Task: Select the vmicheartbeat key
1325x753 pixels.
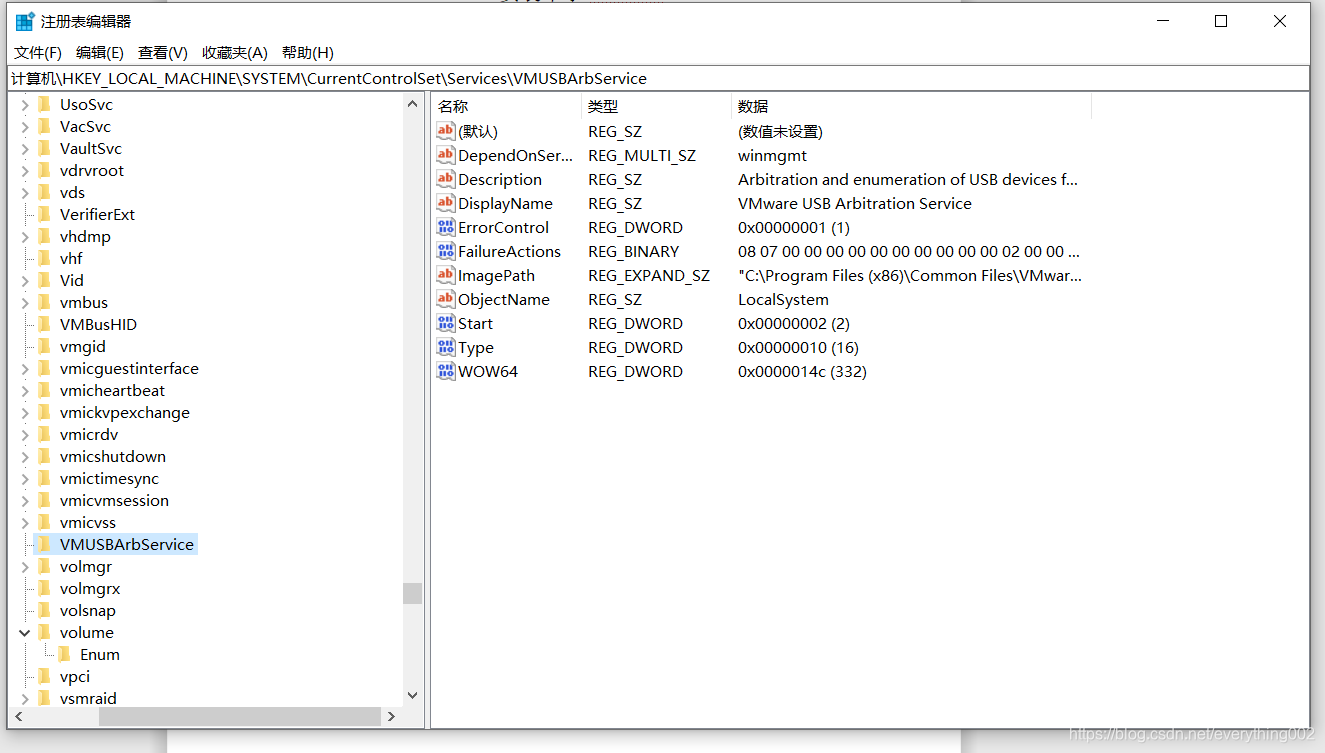Action: tap(112, 390)
